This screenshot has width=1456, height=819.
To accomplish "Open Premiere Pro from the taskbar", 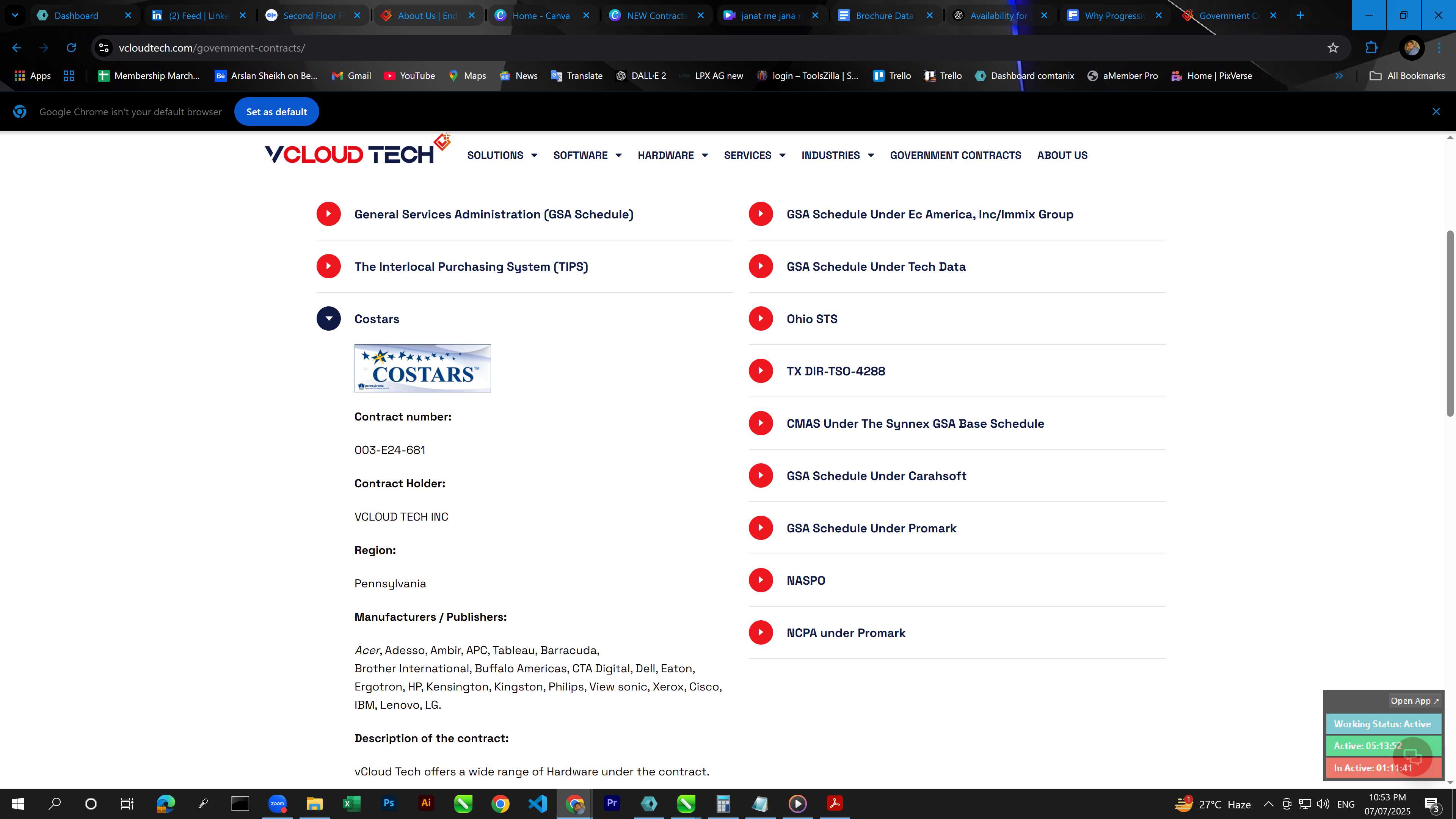I will 612,804.
